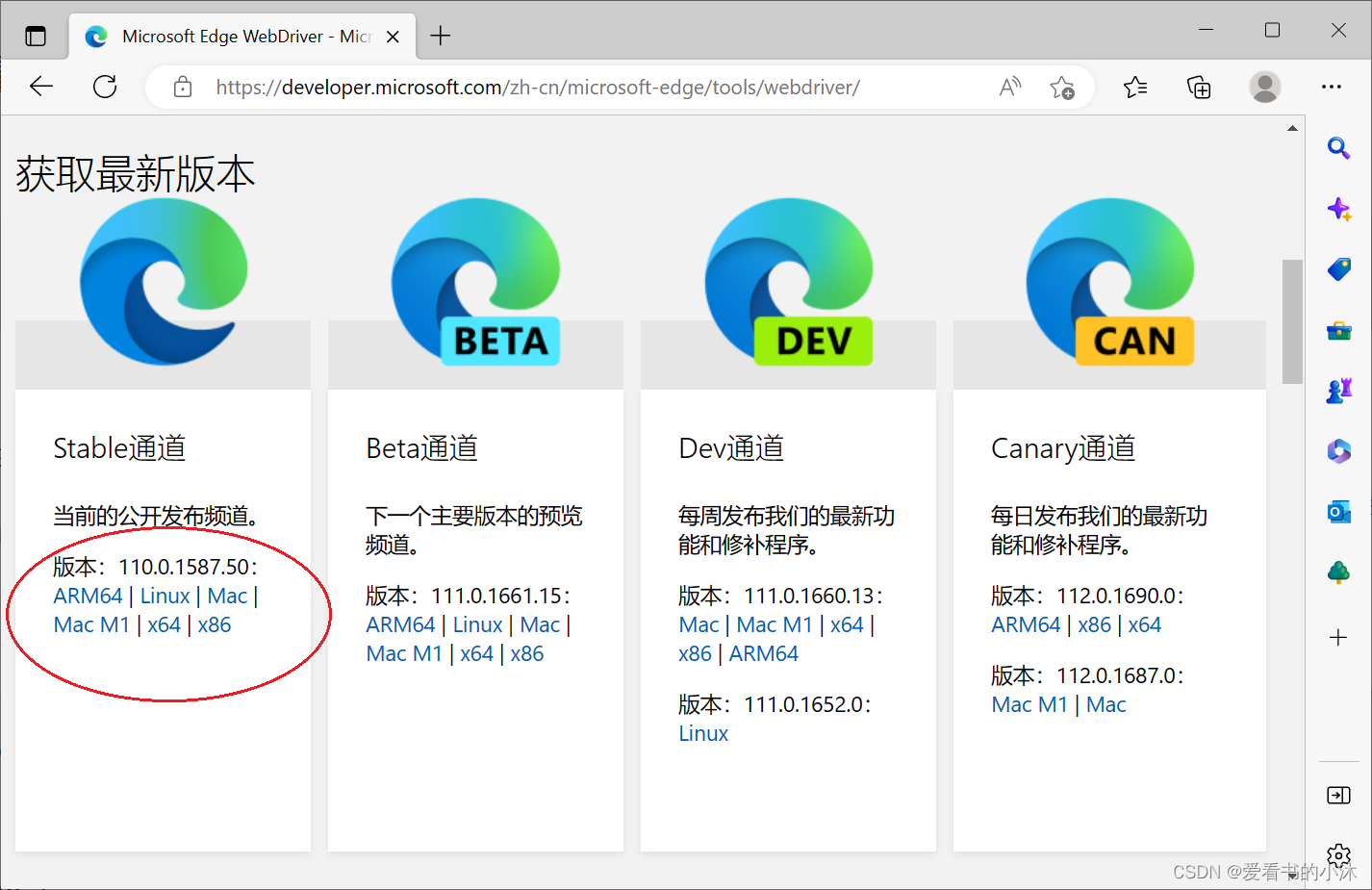Download Stable Mac M1 driver
The image size is (1372, 890).
pos(91,625)
